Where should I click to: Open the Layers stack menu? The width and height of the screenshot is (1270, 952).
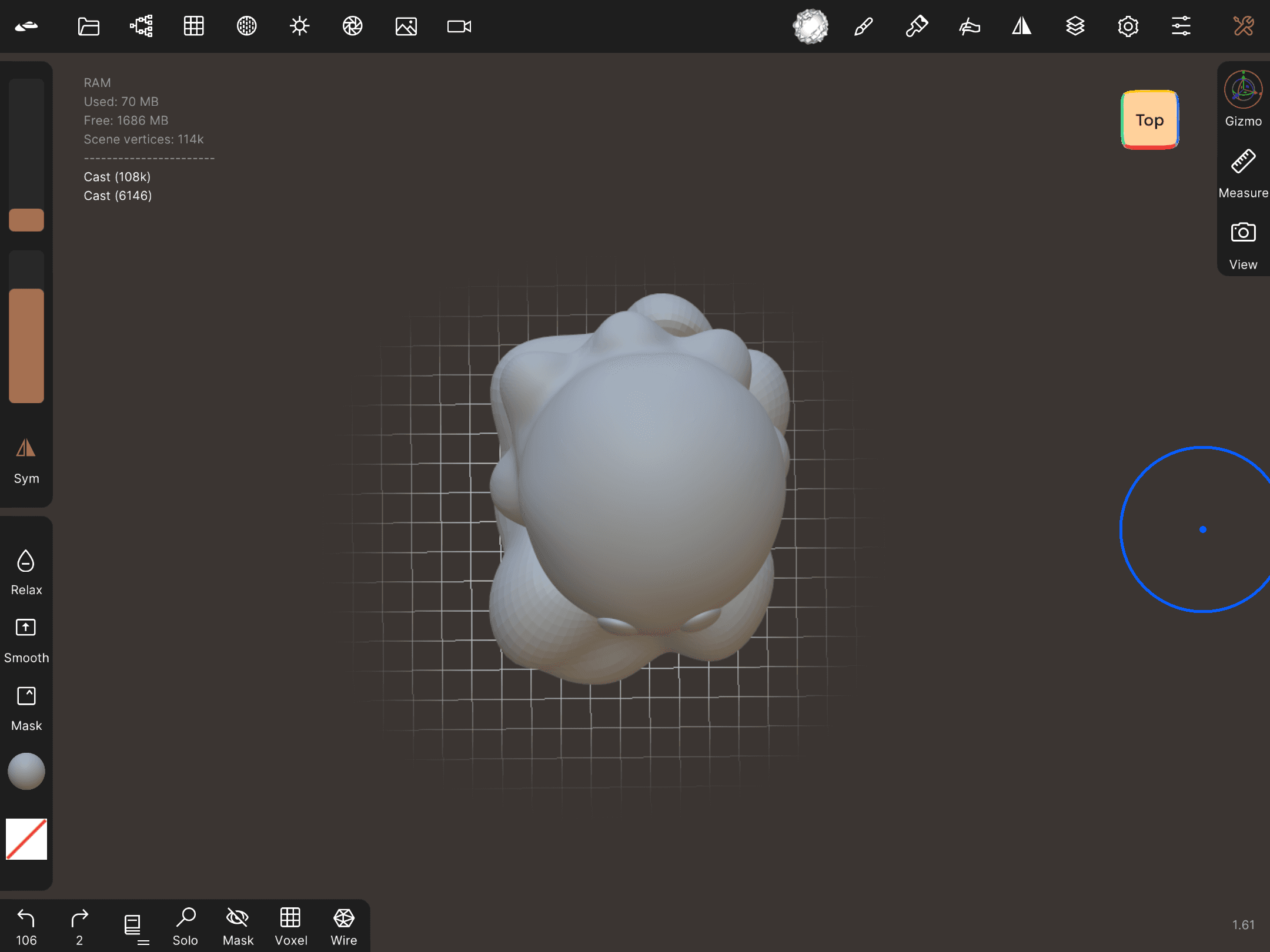pos(1075,26)
